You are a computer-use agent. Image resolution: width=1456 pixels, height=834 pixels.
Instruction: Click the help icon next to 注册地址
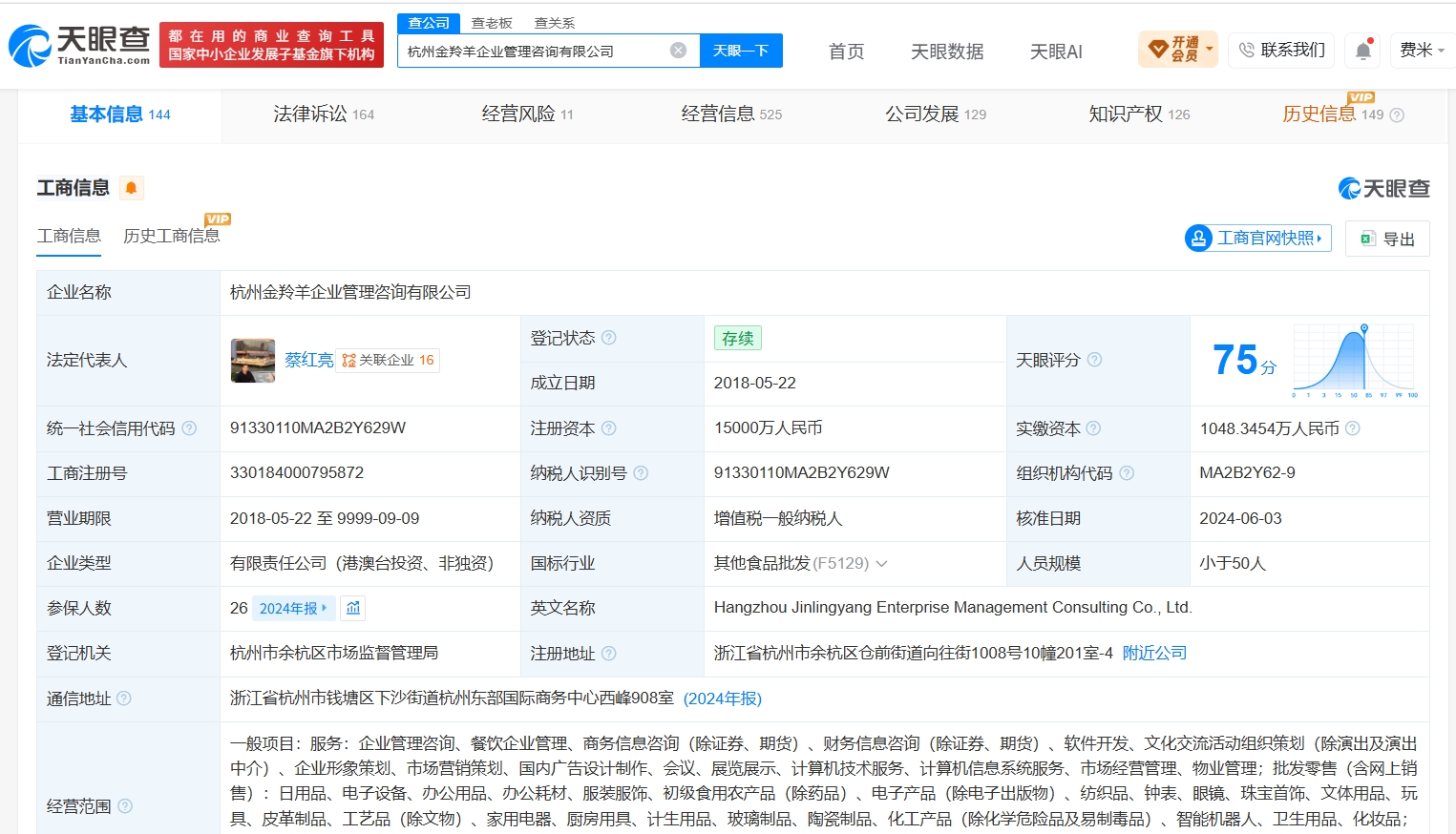tap(609, 654)
